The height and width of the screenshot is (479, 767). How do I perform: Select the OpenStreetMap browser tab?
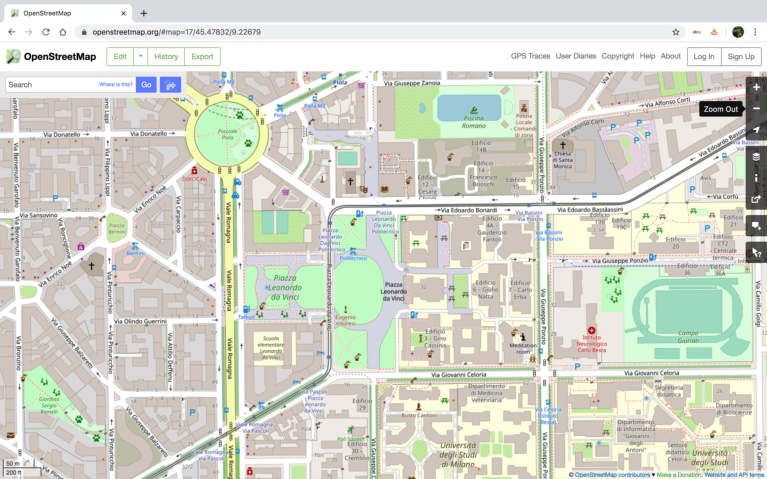click(x=68, y=13)
